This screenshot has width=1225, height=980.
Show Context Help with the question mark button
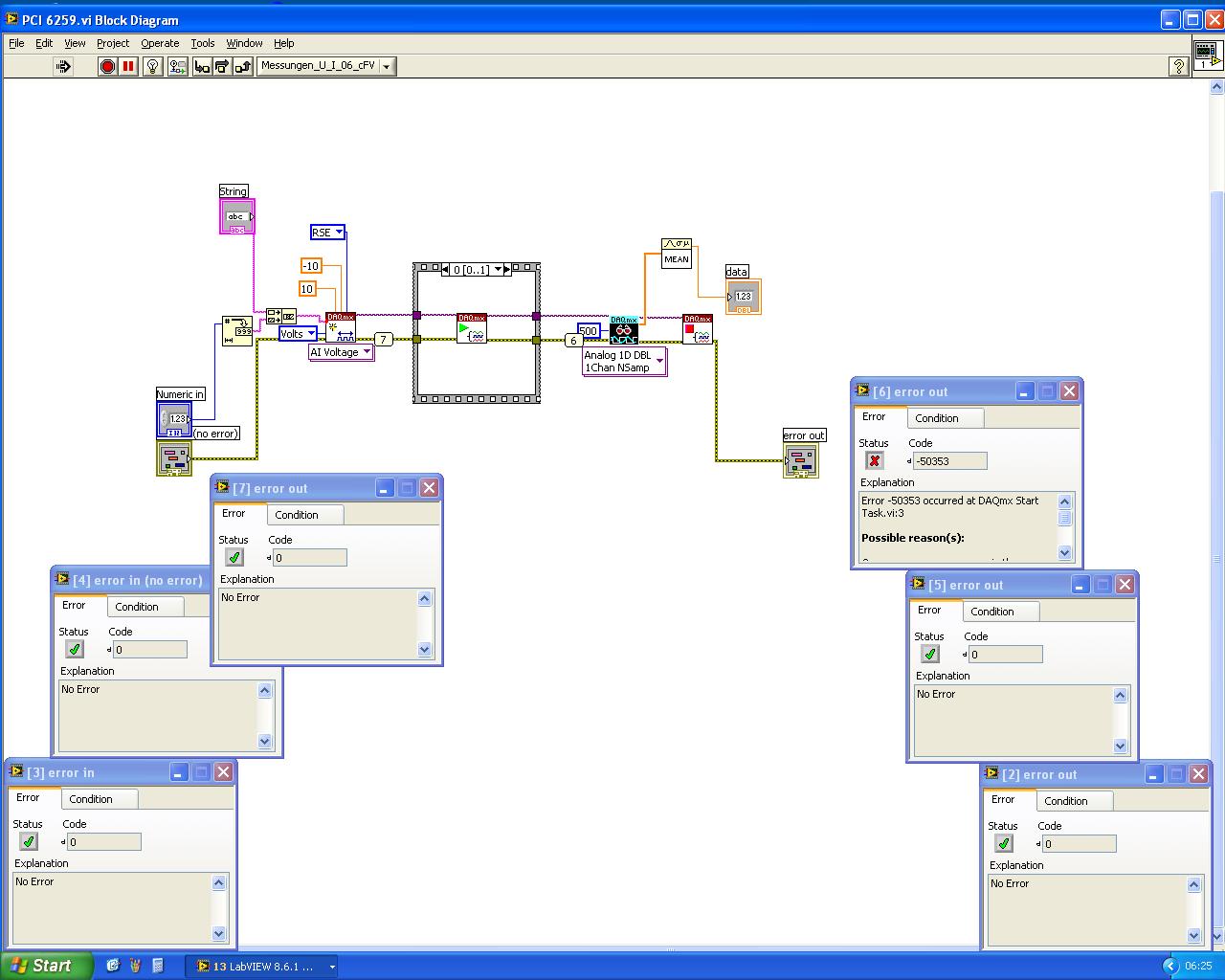click(x=1179, y=66)
